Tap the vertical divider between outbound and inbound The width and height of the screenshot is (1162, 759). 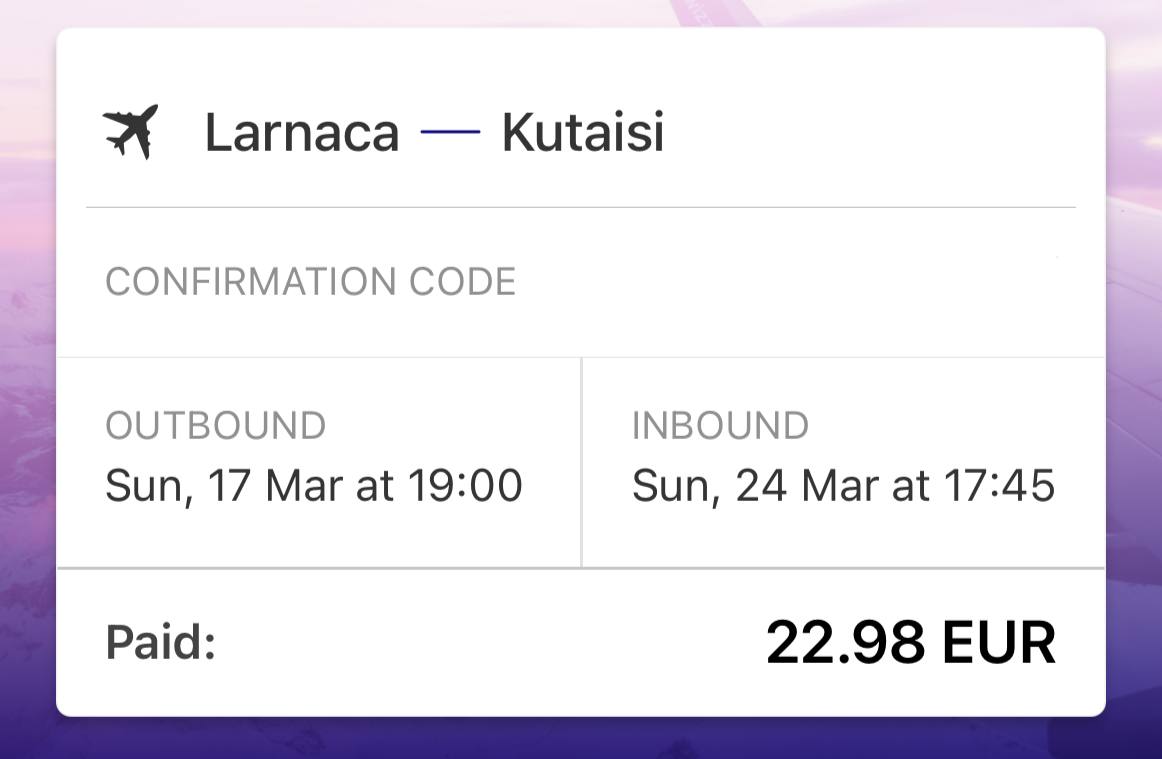tap(582, 463)
